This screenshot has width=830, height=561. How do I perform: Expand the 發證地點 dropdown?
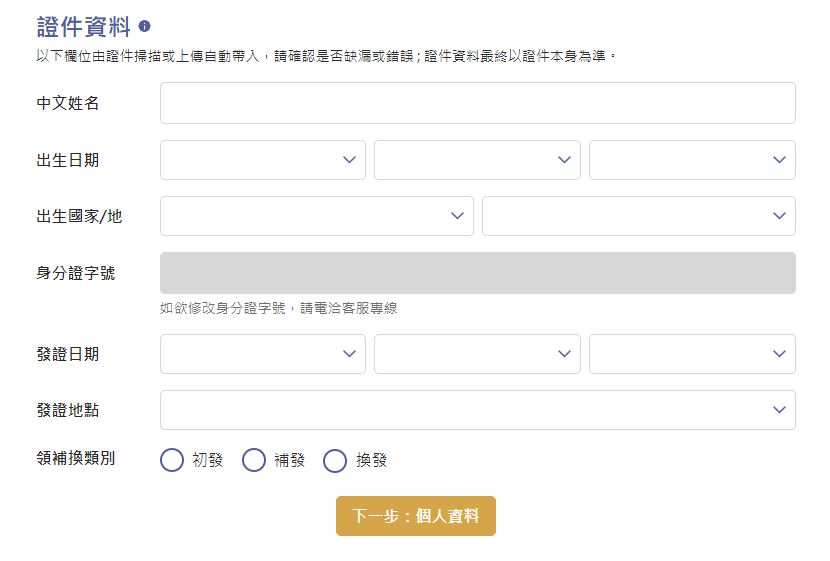(x=477, y=410)
